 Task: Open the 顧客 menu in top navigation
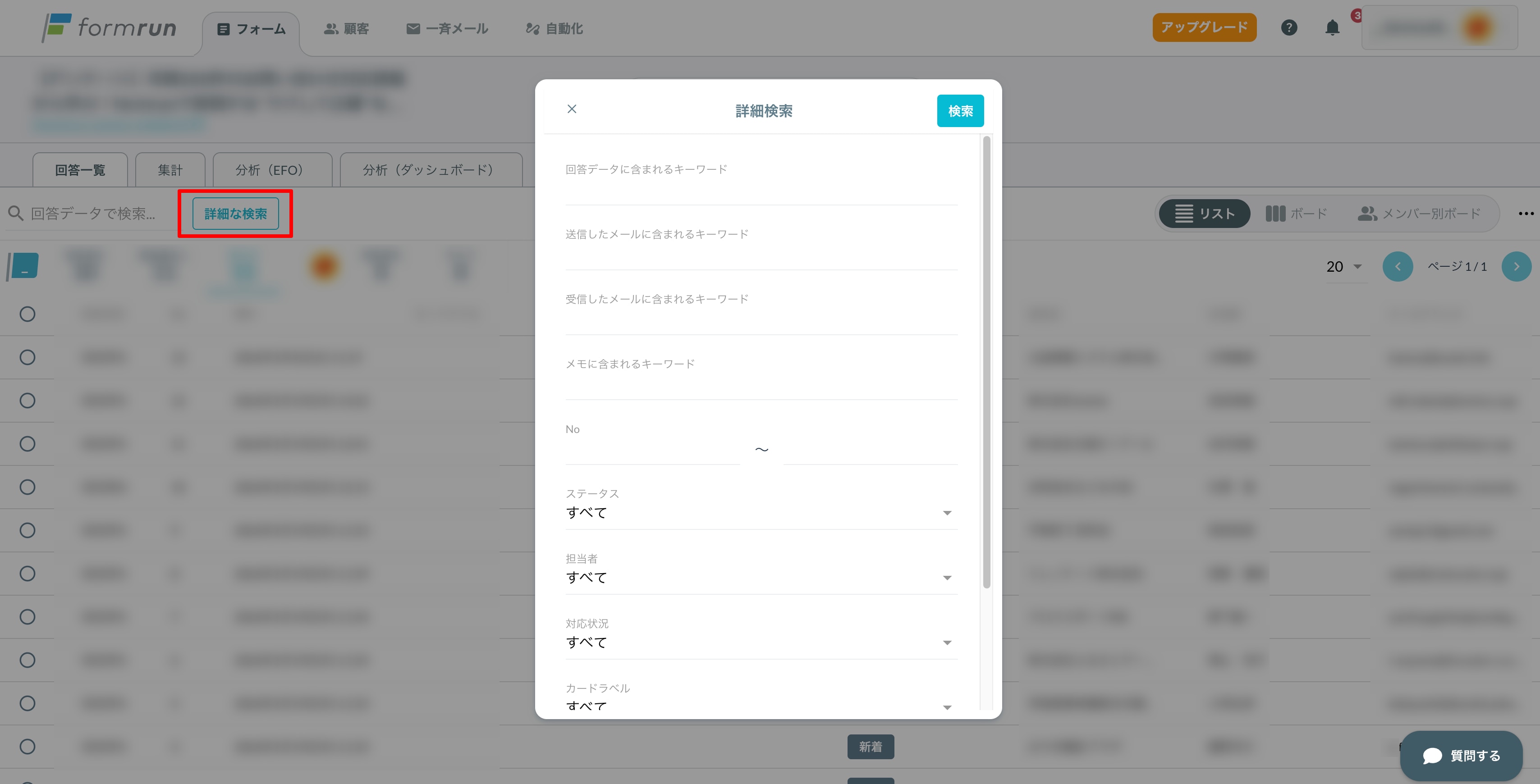pos(346,29)
